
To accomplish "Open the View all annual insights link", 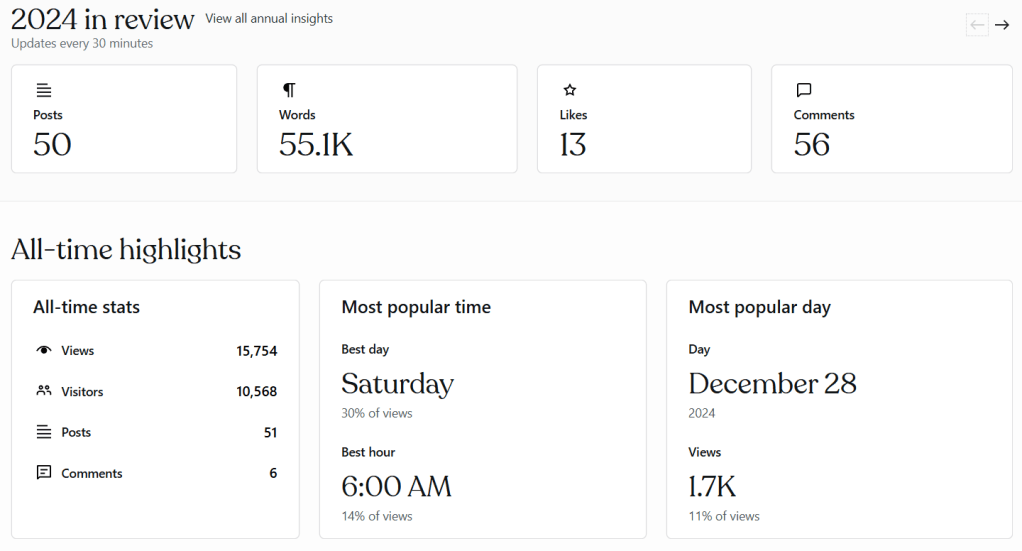I will (x=269, y=19).
